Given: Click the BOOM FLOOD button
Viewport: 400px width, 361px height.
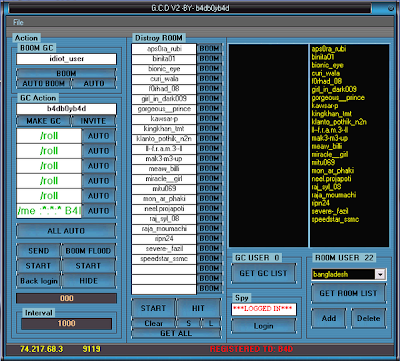Looking at the screenshot, I should 88,251.
